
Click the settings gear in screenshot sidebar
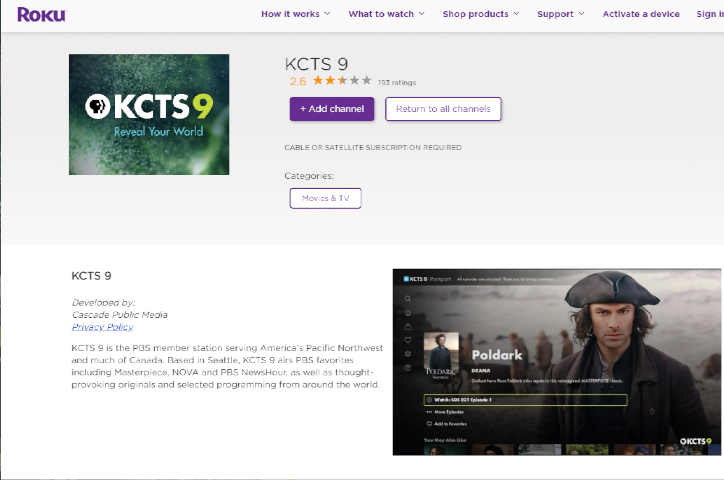pos(408,354)
